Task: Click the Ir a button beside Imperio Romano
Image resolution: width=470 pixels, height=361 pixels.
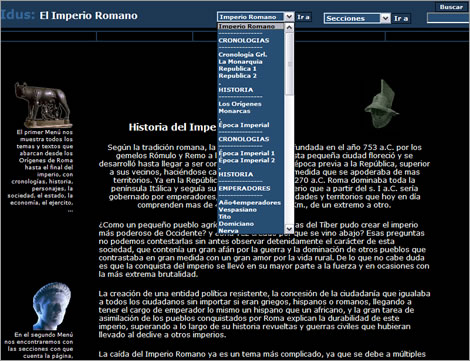Action: tap(303, 17)
